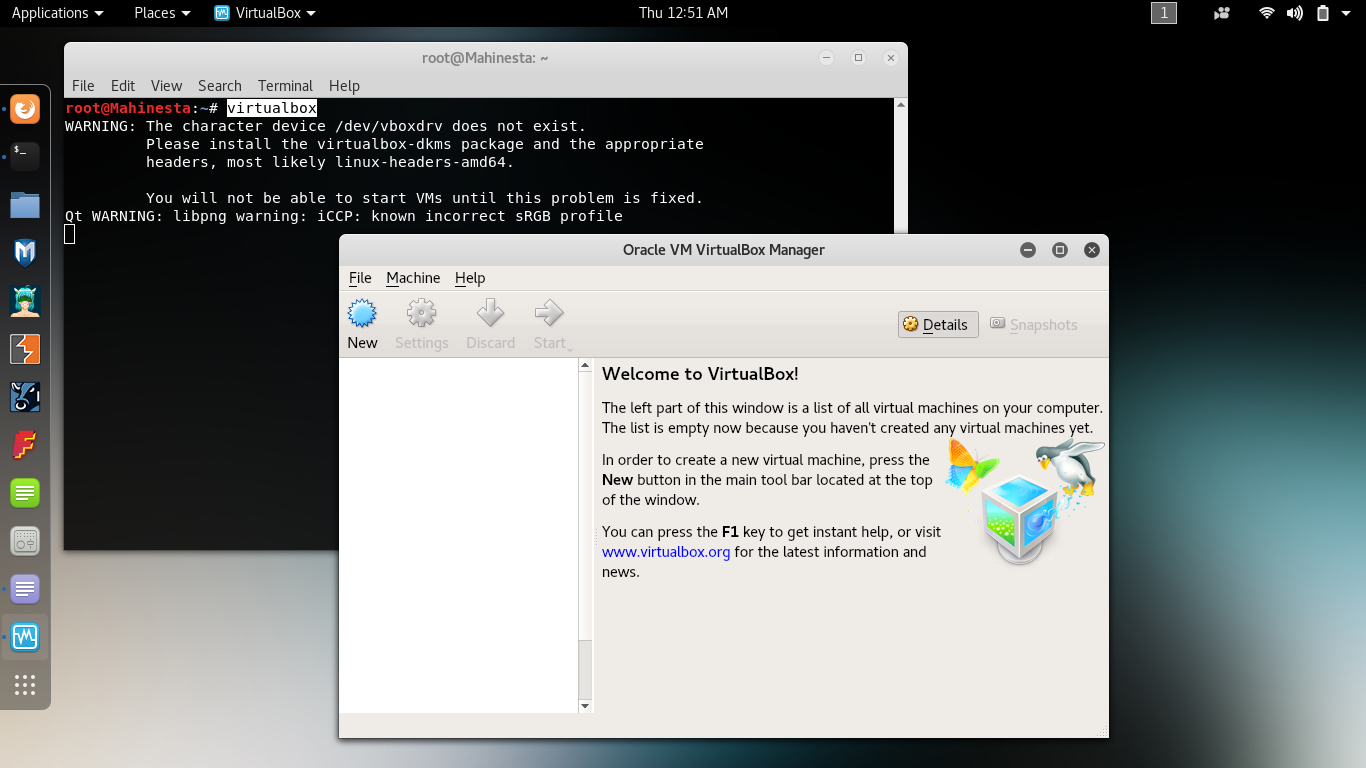This screenshot has height=768, width=1366.
Task: Open the terminal window's Help menu
Action: tap(344, 86)
